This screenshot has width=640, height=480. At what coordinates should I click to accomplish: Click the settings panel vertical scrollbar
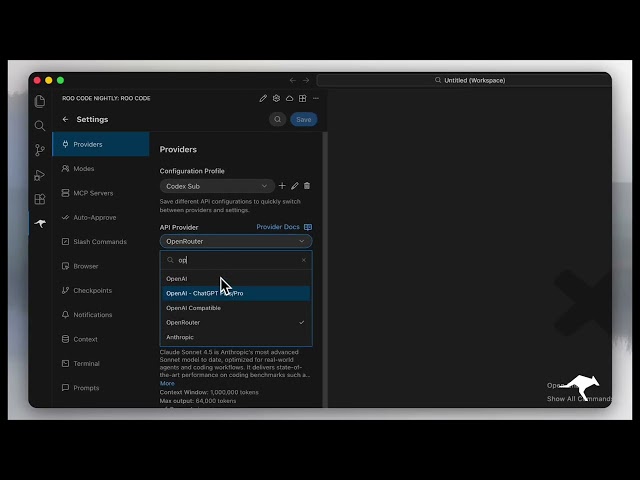click(x=325, y=269)
